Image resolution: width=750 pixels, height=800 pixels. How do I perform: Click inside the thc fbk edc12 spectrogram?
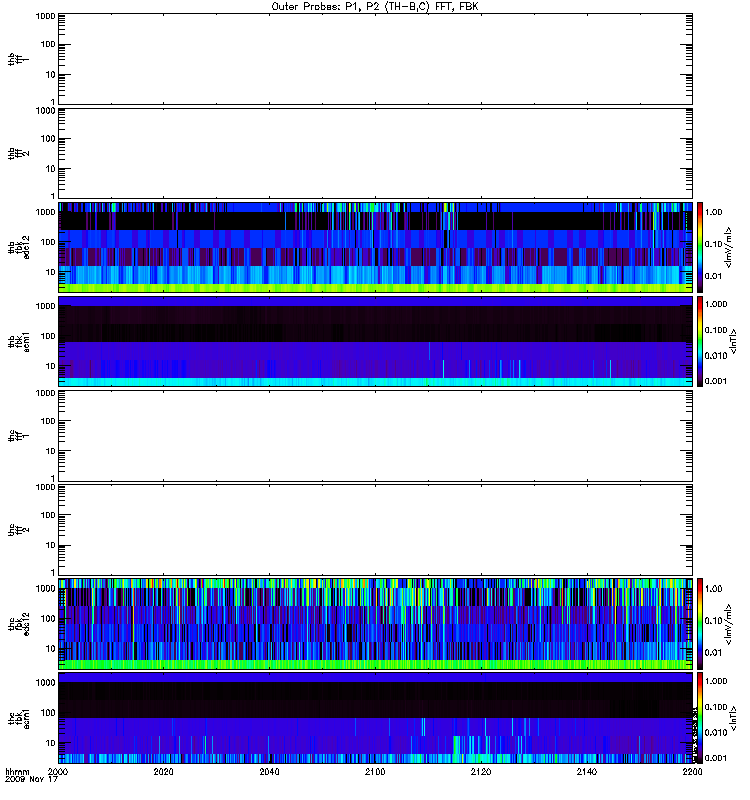coord(375,624)
